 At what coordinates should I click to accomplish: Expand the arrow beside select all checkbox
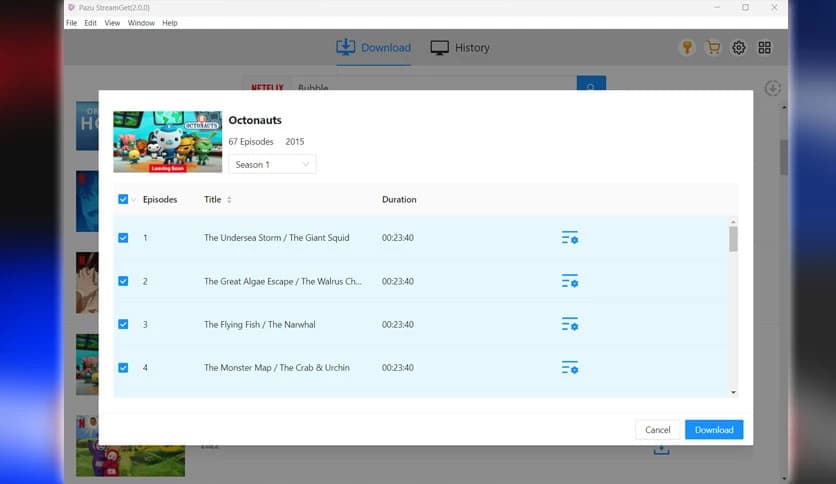(133, 200)
